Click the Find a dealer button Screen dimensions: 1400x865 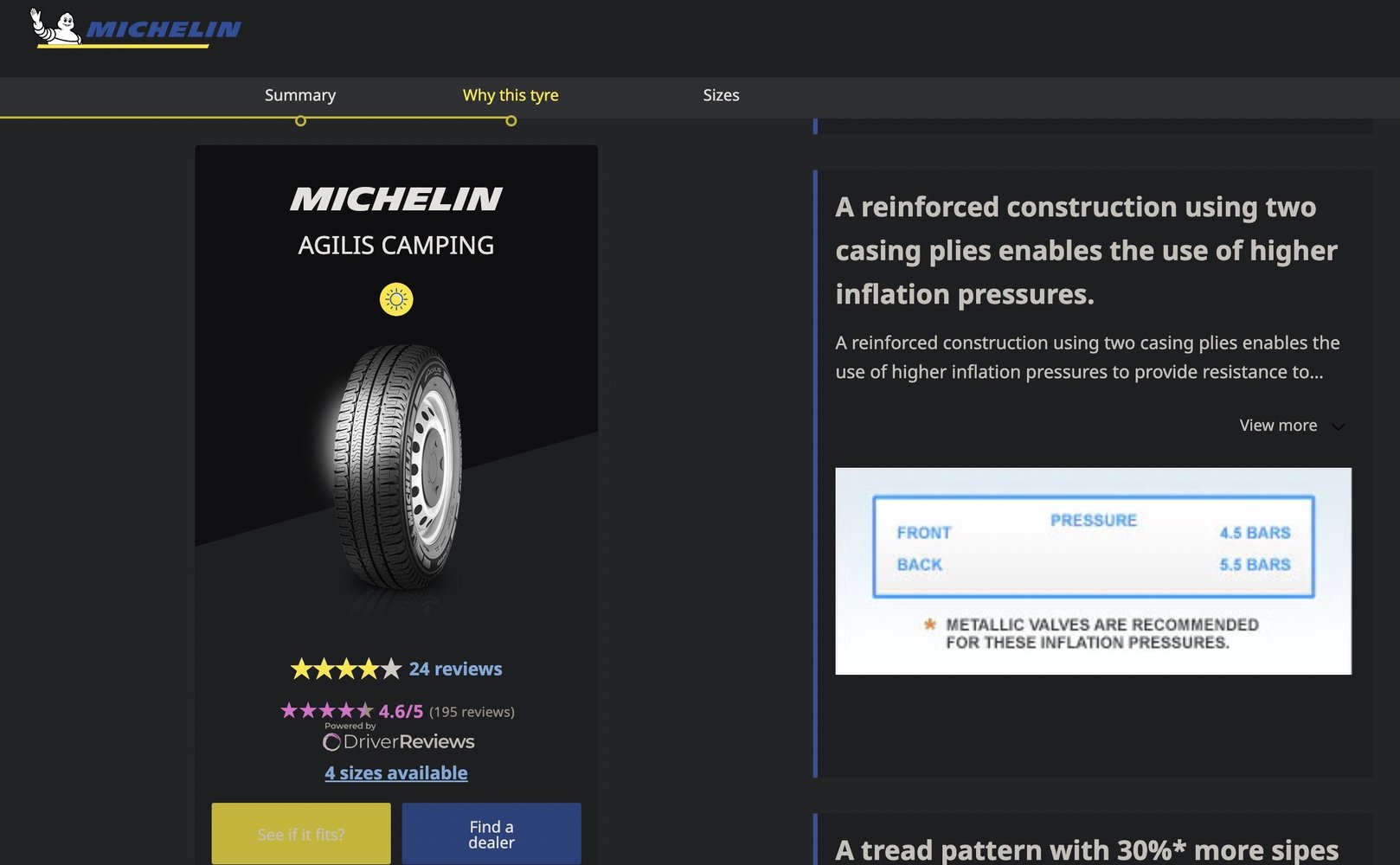pyautogui.click(x=491, y=834)
